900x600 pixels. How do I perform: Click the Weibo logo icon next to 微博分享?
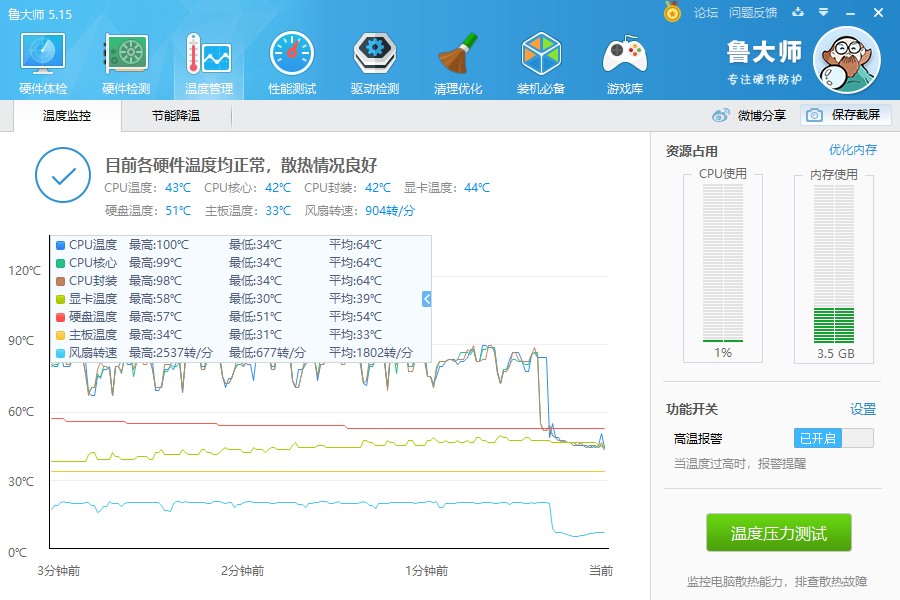(x=720, y=115)
